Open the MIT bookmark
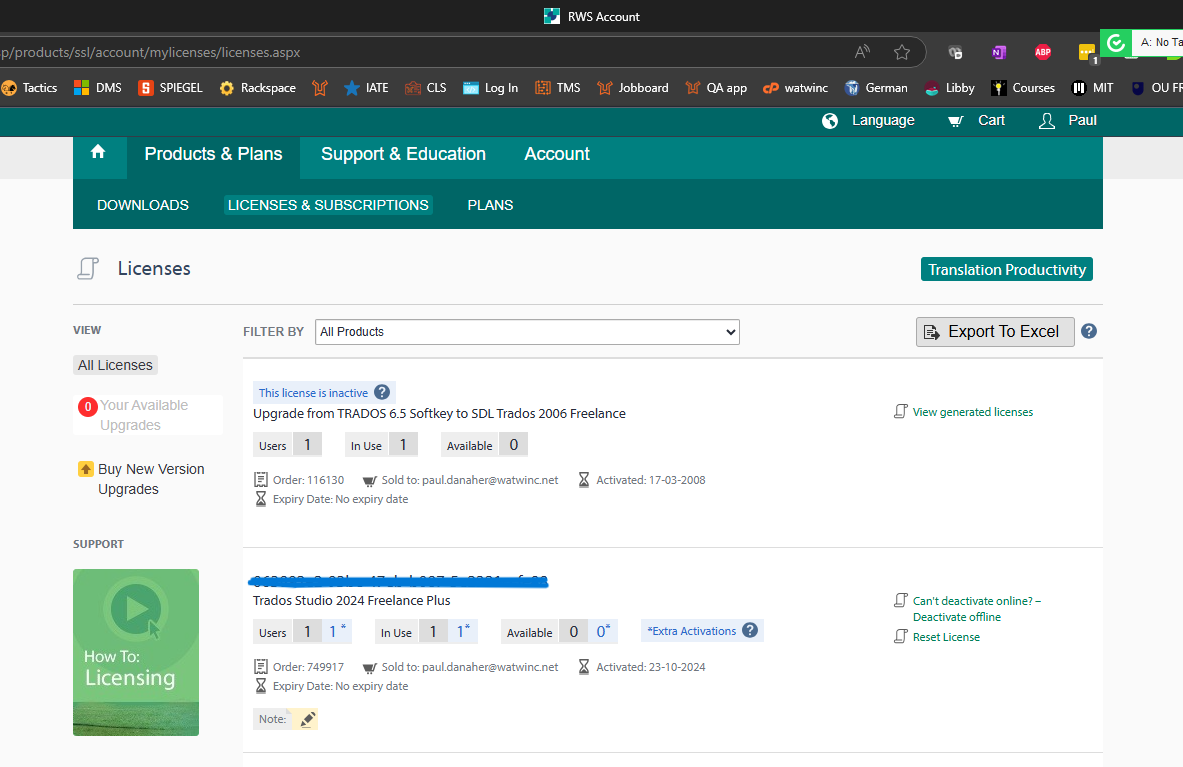 click(x=1092, y=88)
